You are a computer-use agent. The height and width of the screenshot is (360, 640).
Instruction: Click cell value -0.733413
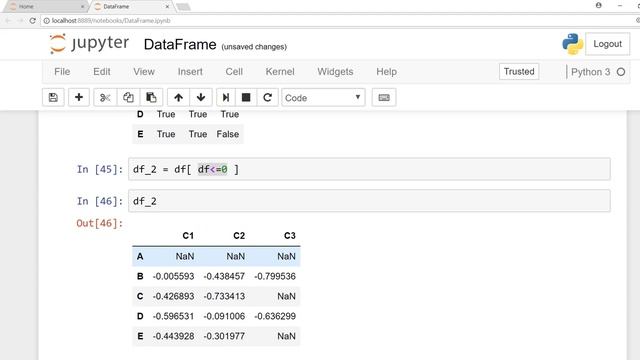click(x=224, y=296)
